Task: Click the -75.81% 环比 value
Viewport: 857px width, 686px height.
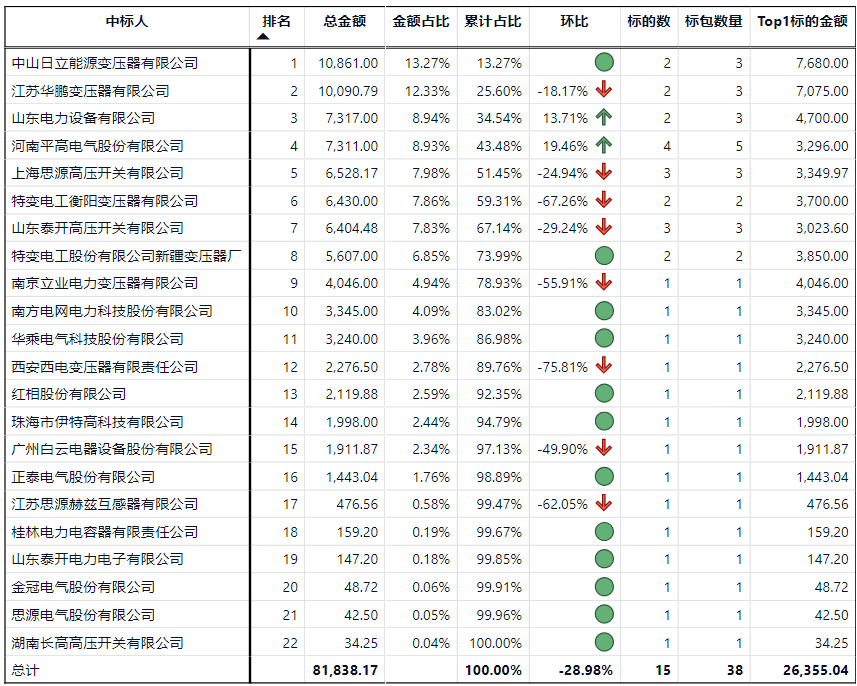Action: click(562, 367)
